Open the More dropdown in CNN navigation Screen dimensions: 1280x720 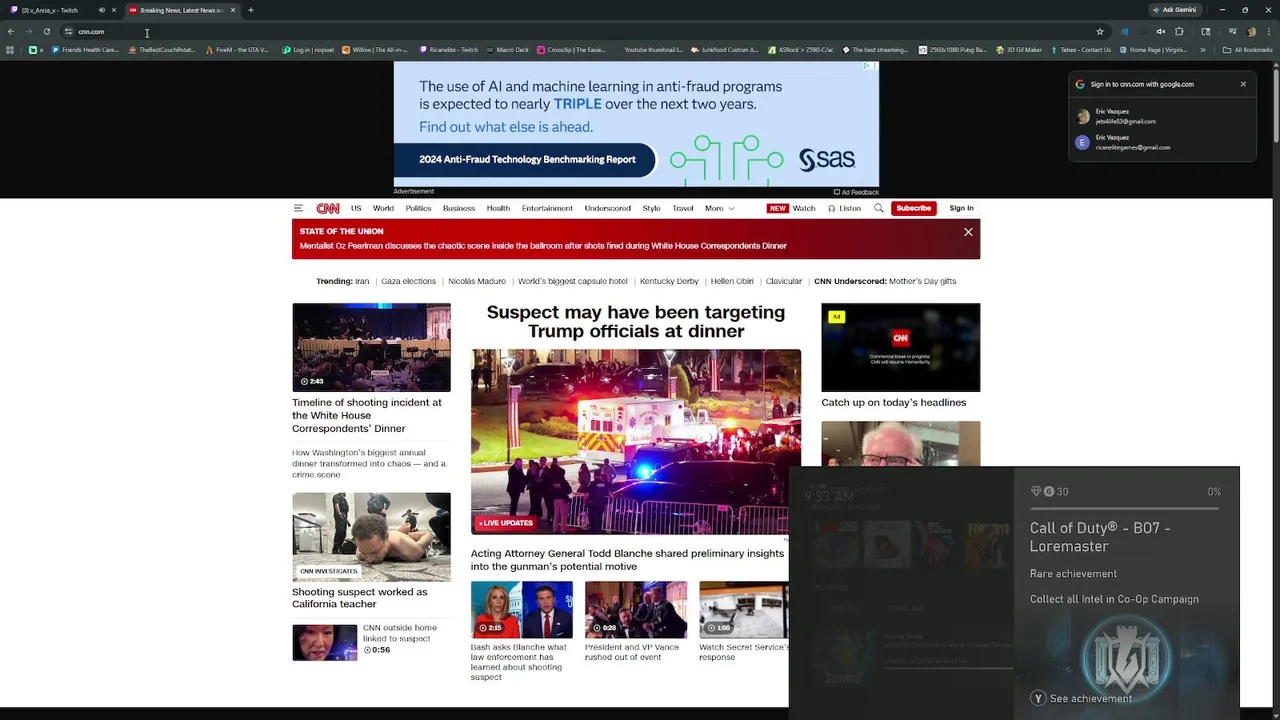pos(719,208)
